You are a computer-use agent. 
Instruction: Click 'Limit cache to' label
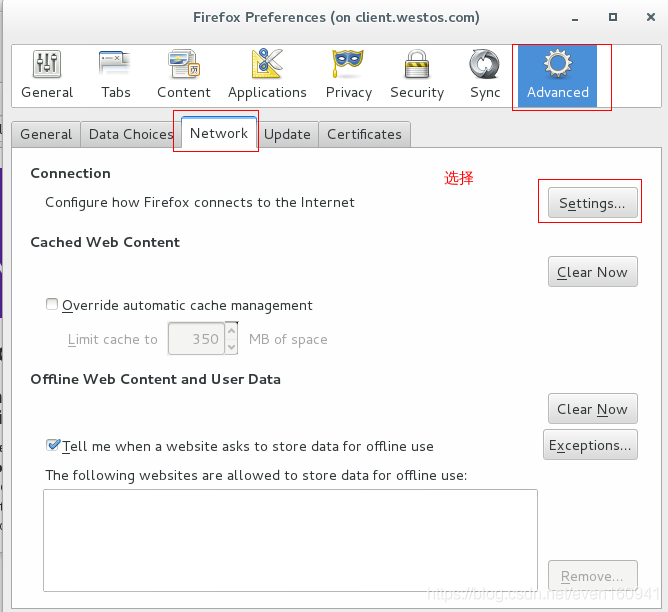tap(112, 339)
